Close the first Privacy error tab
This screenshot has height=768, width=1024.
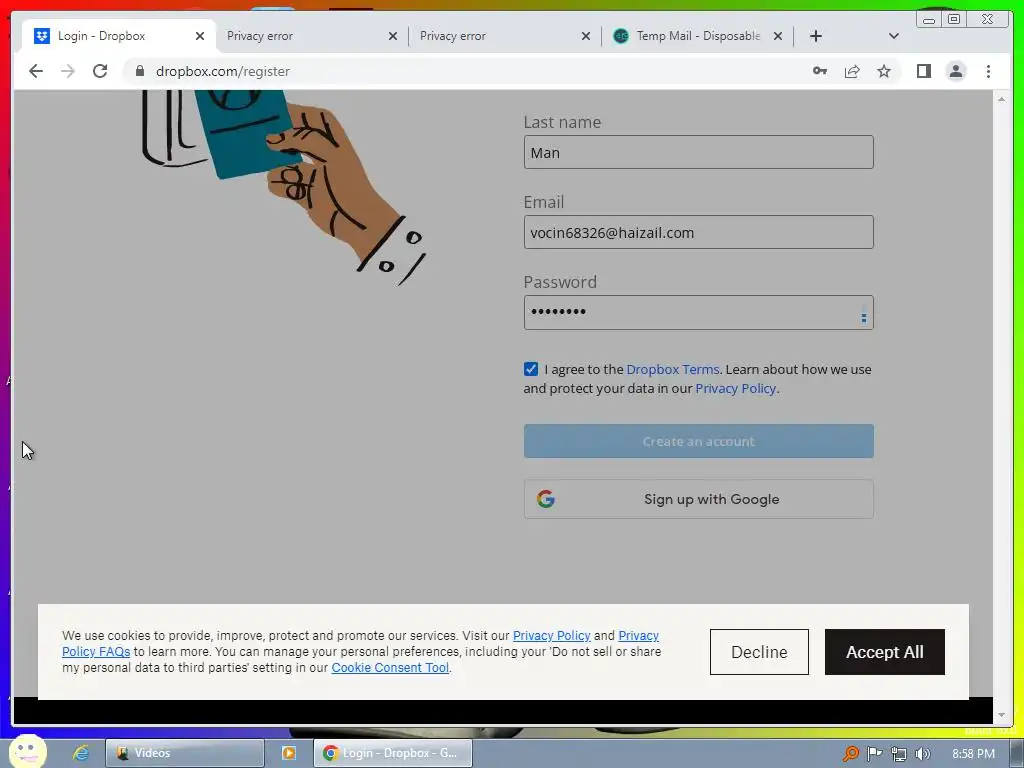(392, 36)
